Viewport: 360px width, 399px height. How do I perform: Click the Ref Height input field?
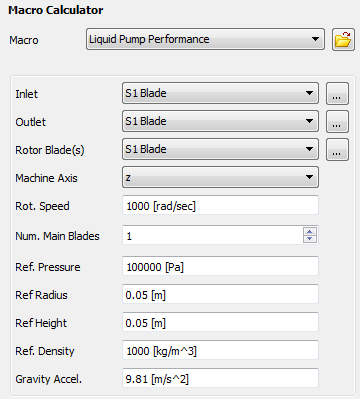pos(220,322)
